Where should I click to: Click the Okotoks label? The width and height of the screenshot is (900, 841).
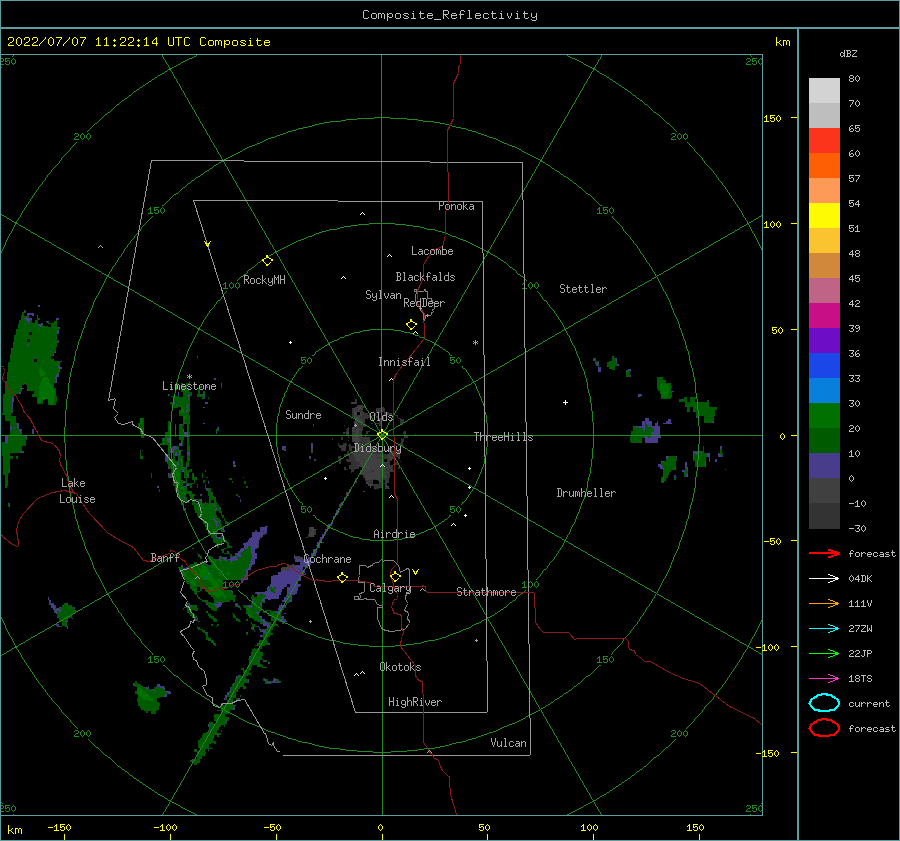click(400, 667)
